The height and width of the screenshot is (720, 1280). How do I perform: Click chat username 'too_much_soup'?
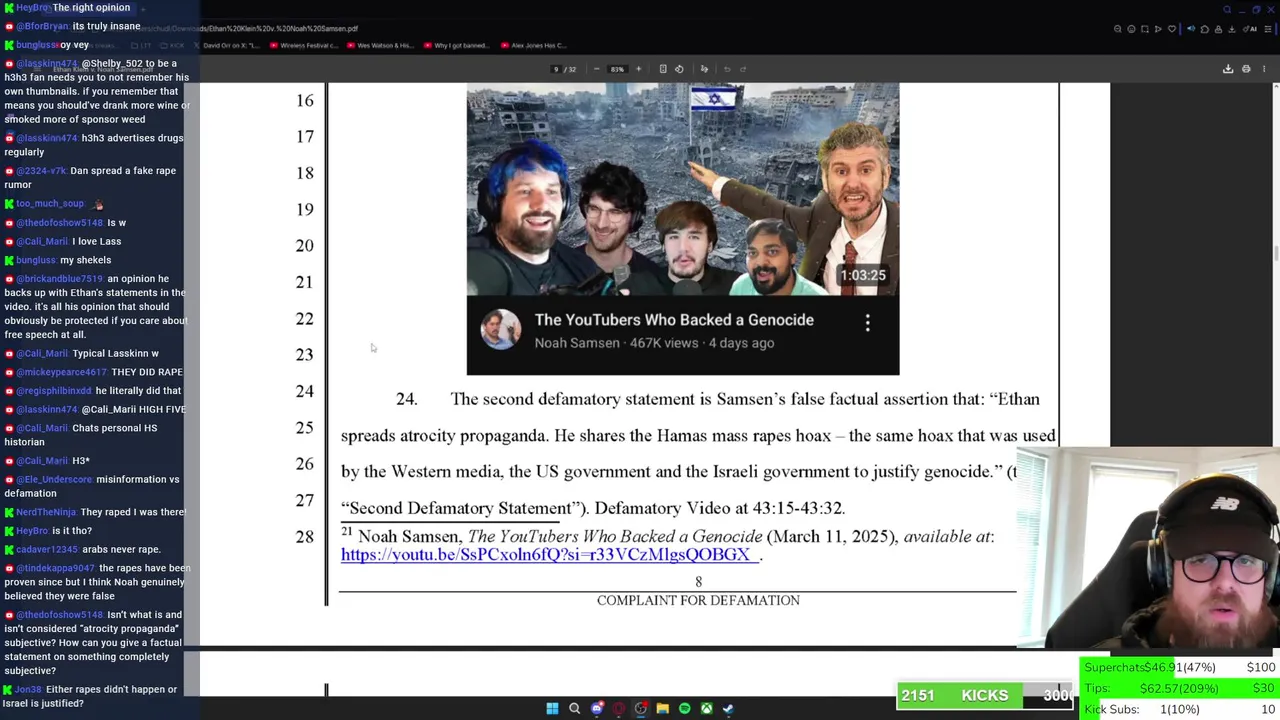pyautogui.click(x=50, y=204)
